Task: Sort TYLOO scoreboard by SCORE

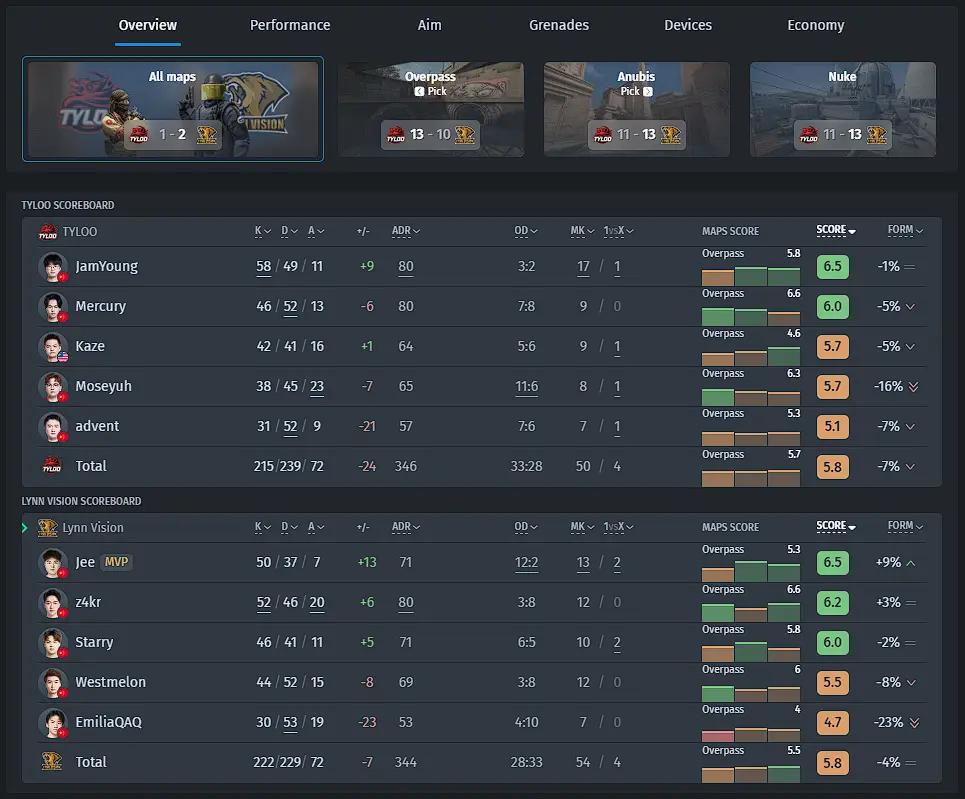Action: [836, 230]
